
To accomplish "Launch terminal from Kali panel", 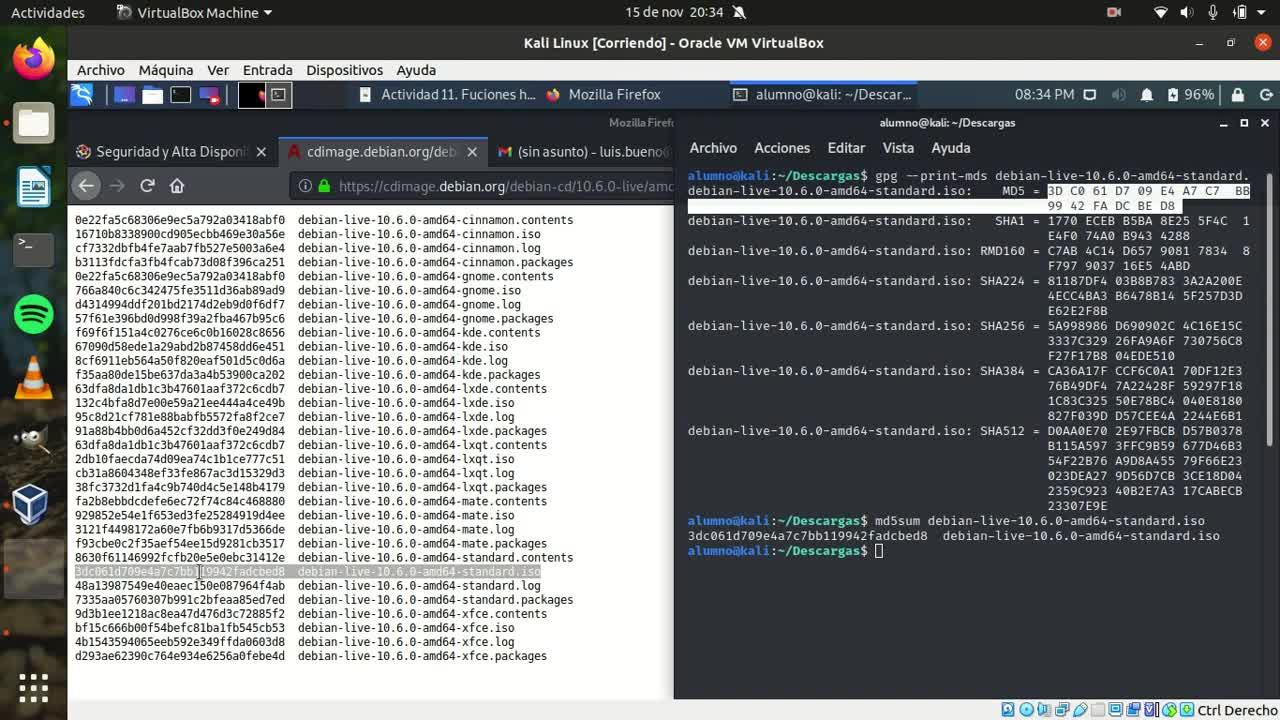I will point(180,95).
